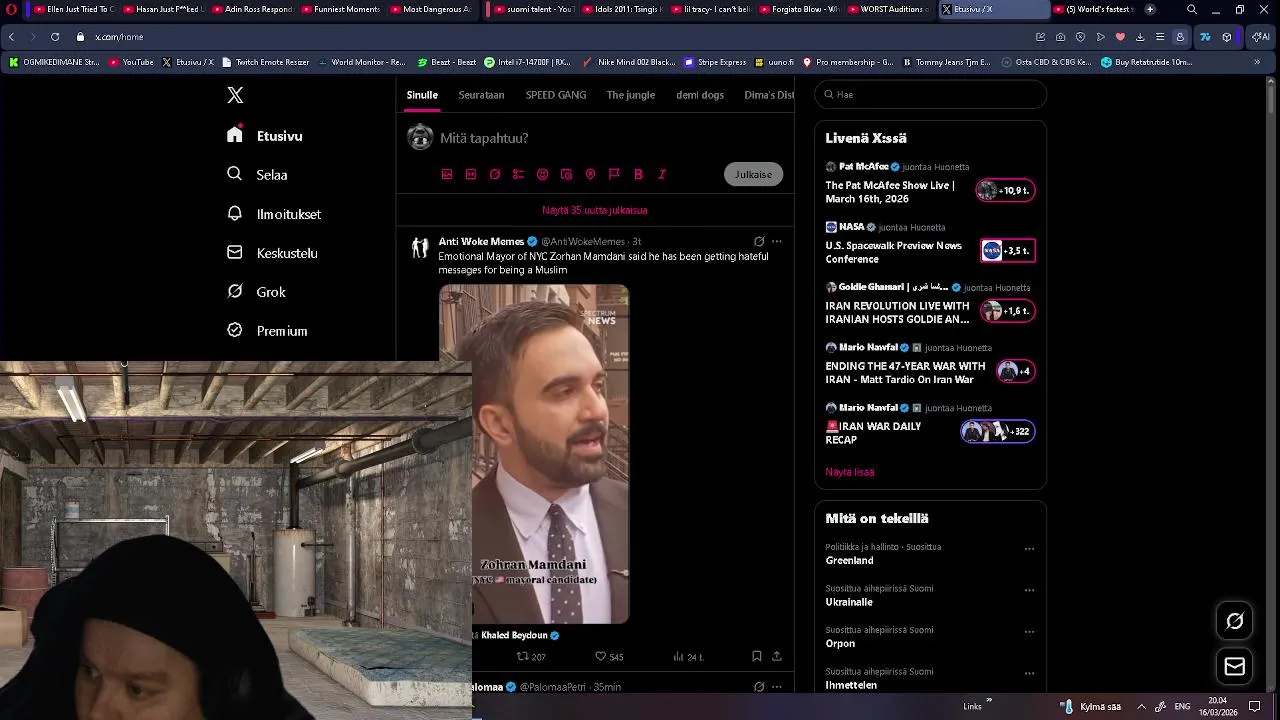Open Grok from the sidebar
1280x720 pixels.
(x=256, y=292)
